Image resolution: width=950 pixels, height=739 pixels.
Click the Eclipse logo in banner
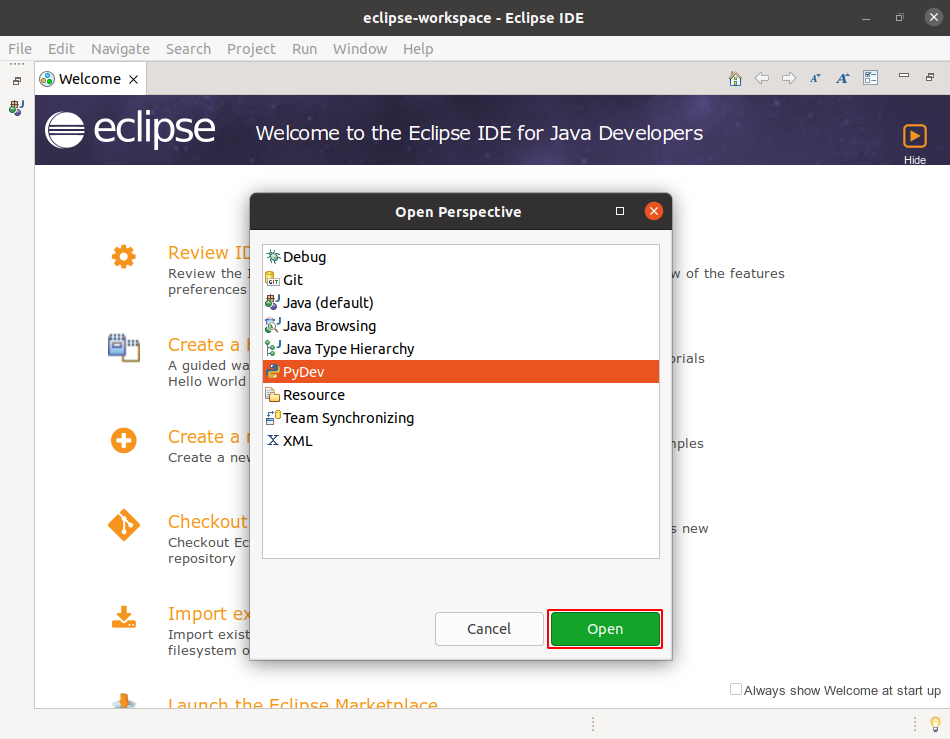click(130, 130)
